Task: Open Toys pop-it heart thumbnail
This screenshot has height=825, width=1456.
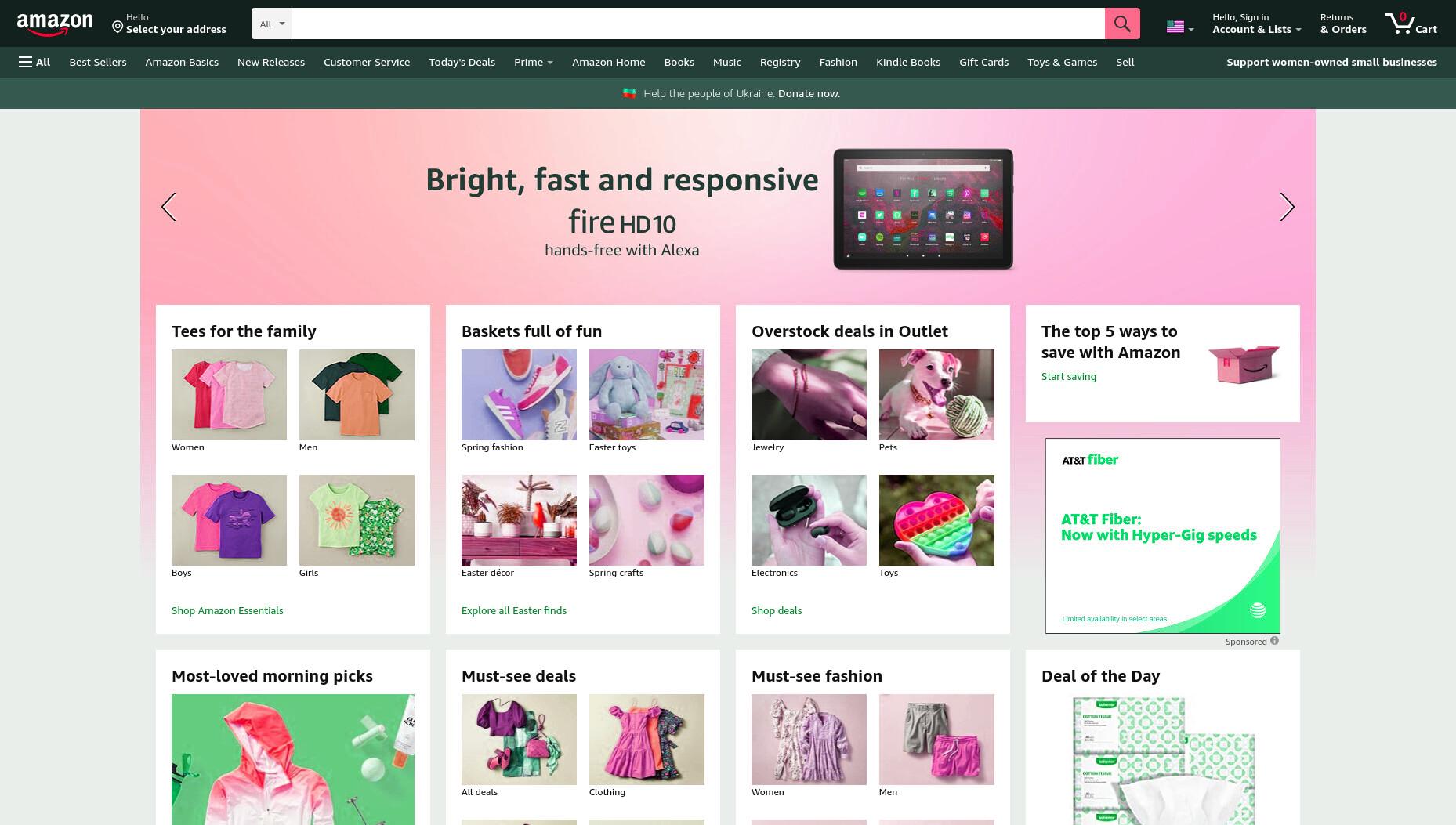Action: point(936,520)
